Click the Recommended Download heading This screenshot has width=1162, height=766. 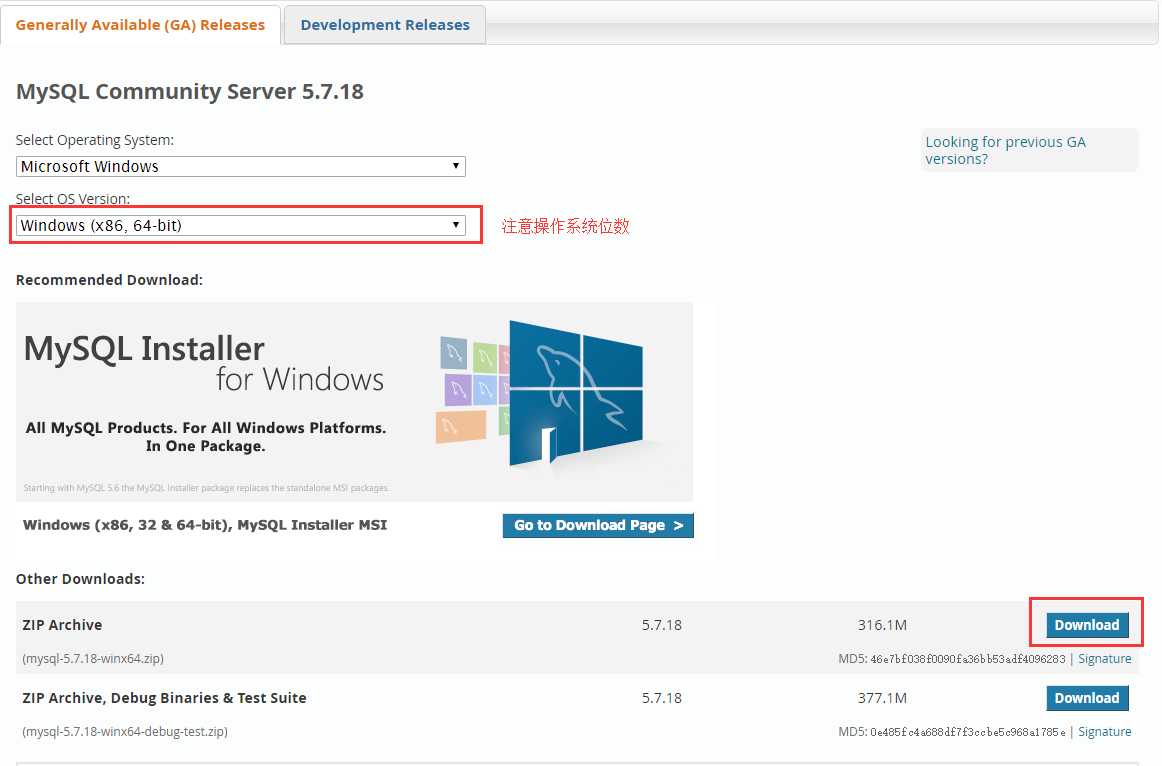pyautogui.click(x=109, y=280)
